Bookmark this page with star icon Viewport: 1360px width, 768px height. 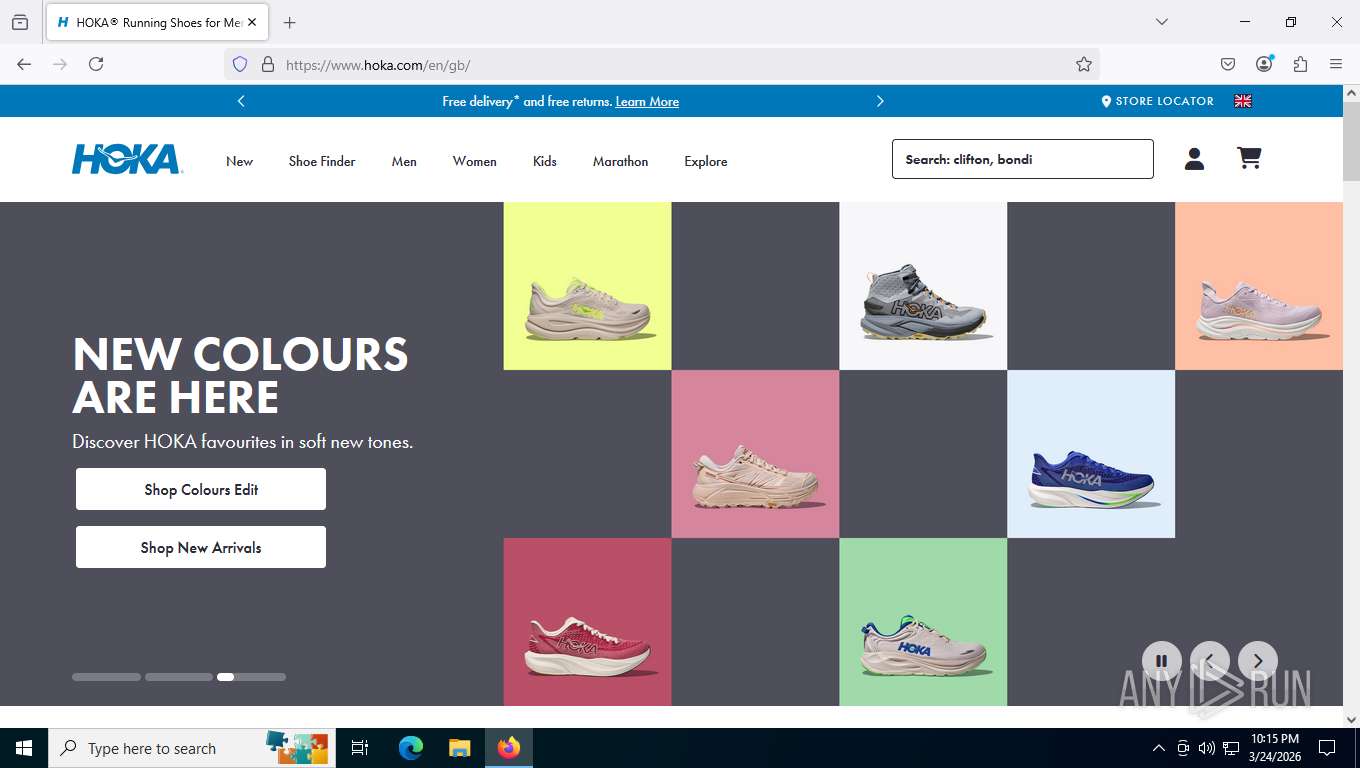1084,64
